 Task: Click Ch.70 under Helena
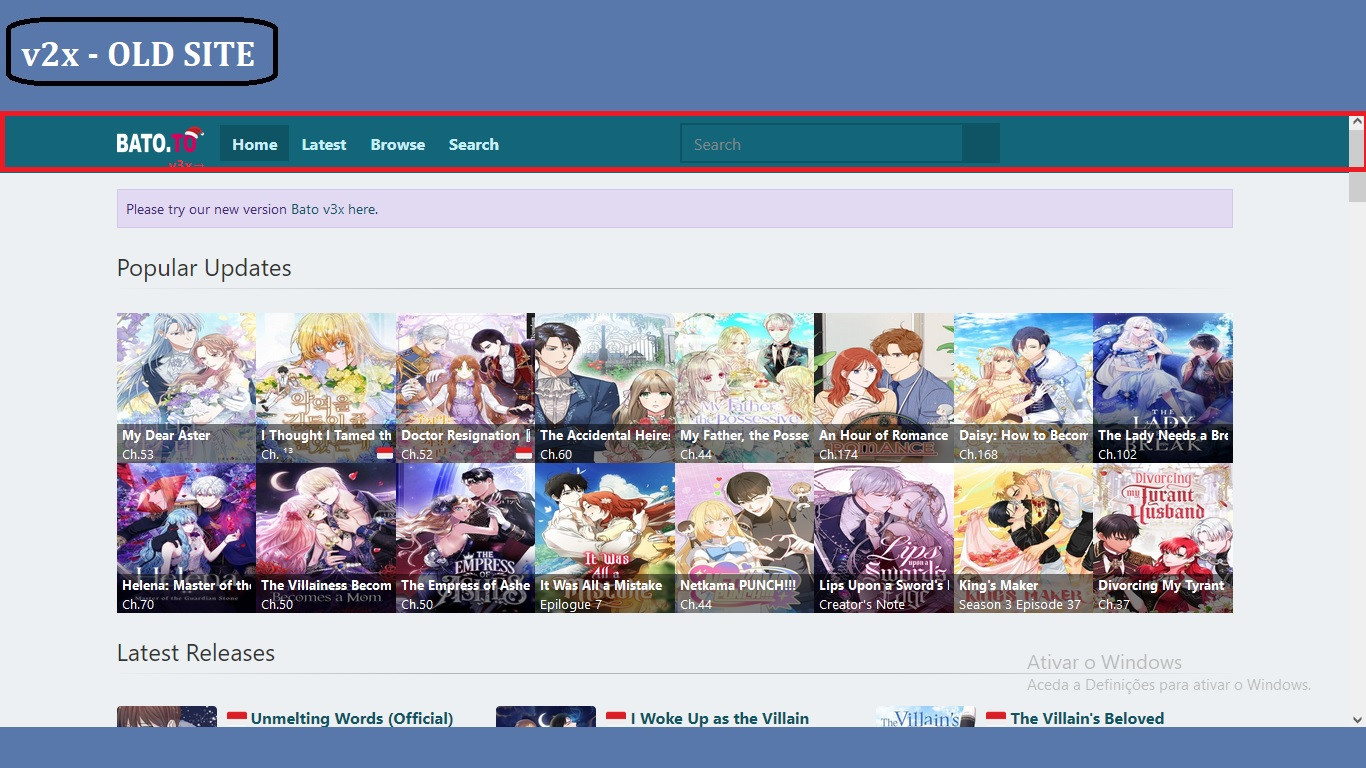(138, 604)
